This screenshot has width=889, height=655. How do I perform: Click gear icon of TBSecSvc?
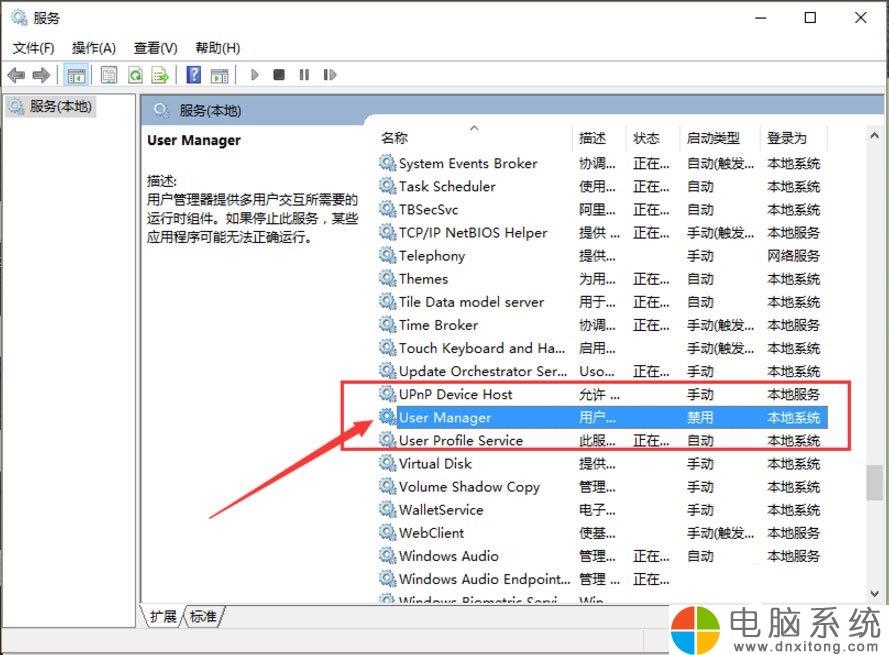coord(387,210)
